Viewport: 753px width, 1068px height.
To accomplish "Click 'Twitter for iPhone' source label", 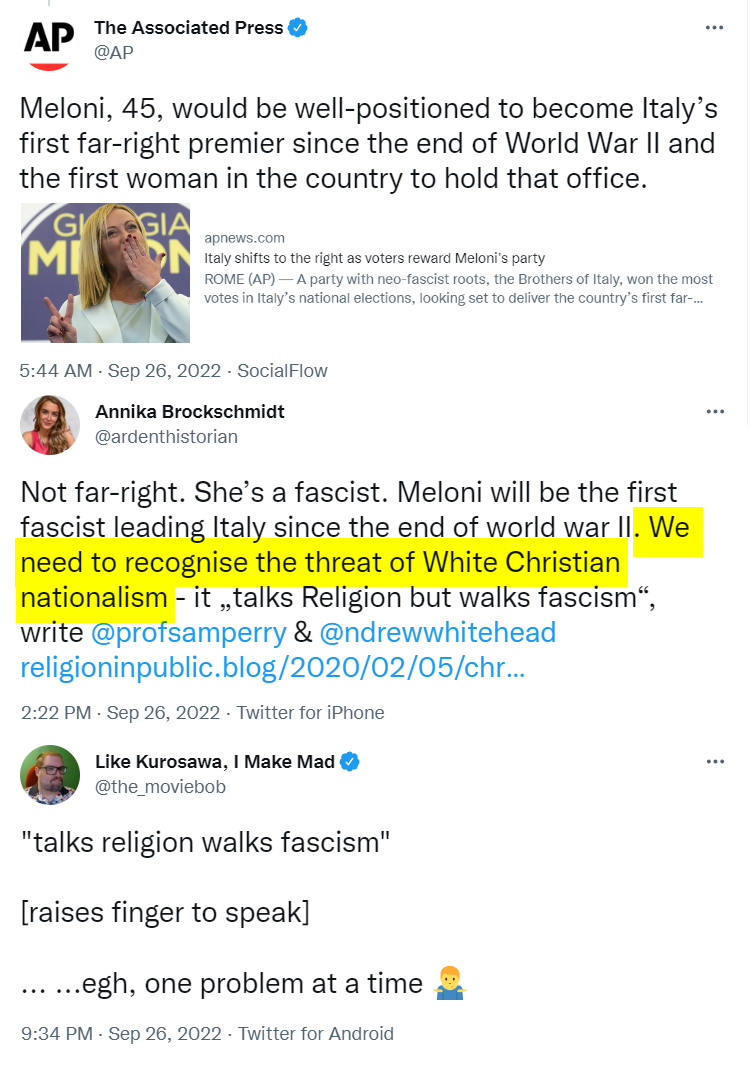I will pyautogui.click(x=311, y=713).
